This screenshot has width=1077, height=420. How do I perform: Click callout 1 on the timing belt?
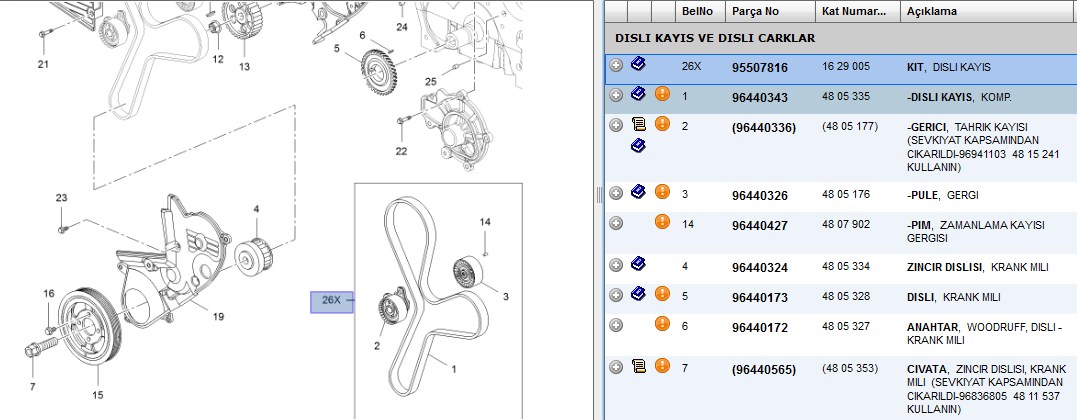click(x=454, y=369)
